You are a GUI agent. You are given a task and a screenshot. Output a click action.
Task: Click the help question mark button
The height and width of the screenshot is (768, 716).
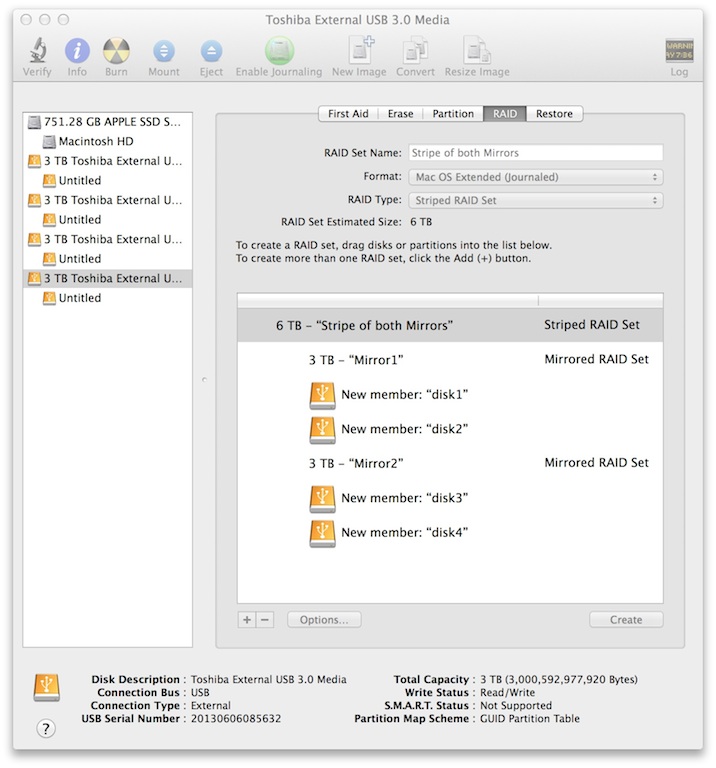point(46,728)
